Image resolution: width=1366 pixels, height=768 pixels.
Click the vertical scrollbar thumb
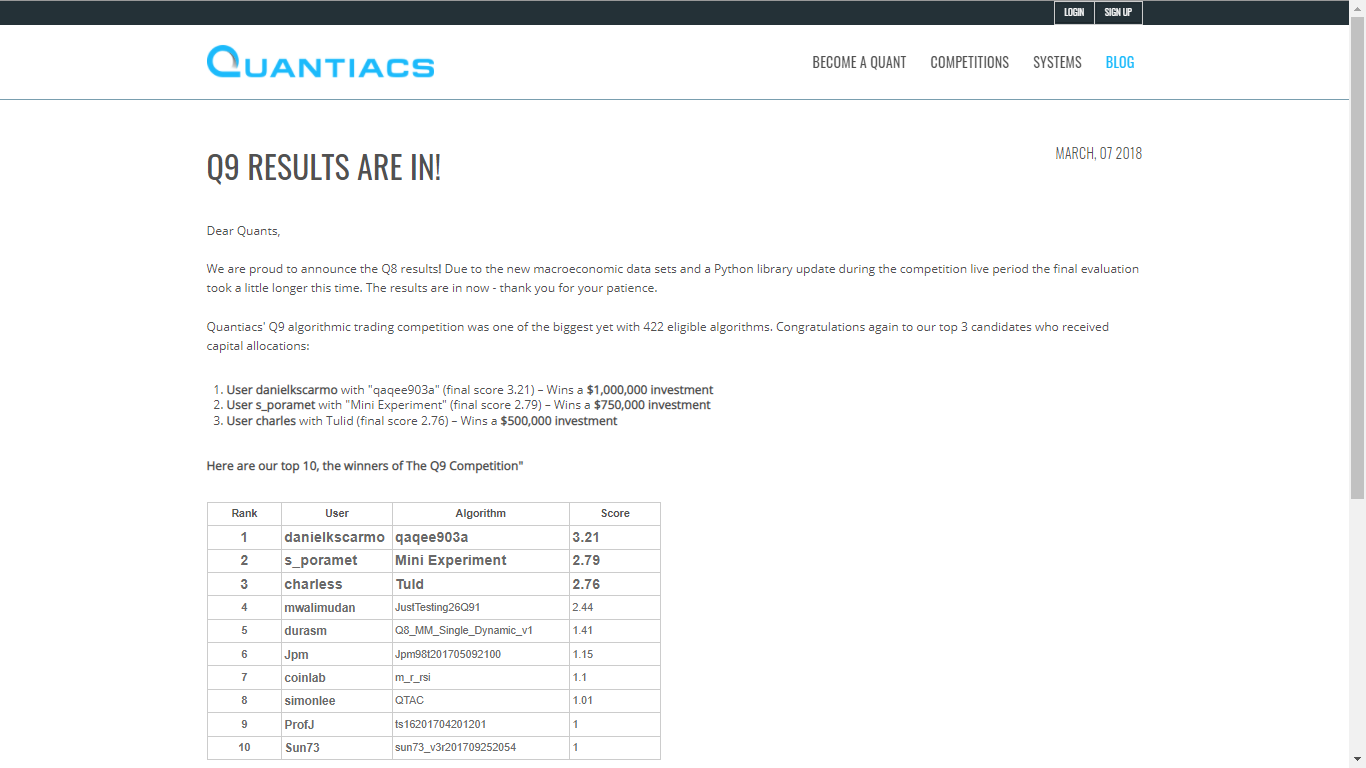1357,258
